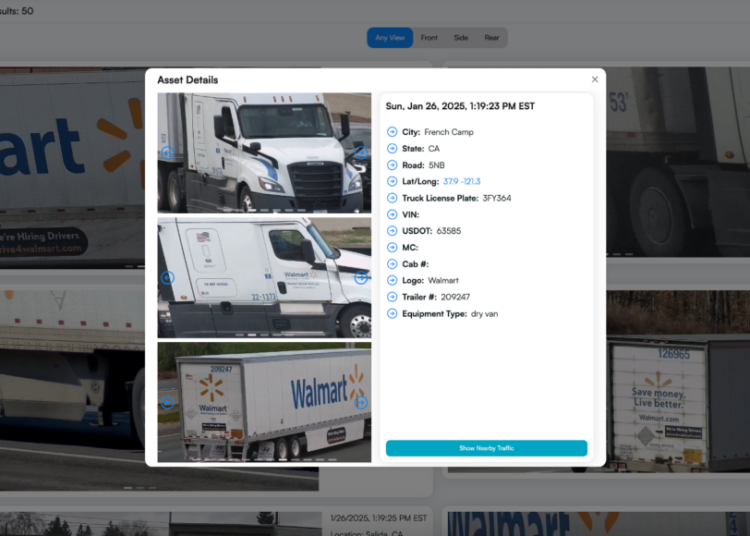Open the Walmart trailer 209247 photo
The width and height of the screenshot is (750, 536).
(x=264, y=402)
